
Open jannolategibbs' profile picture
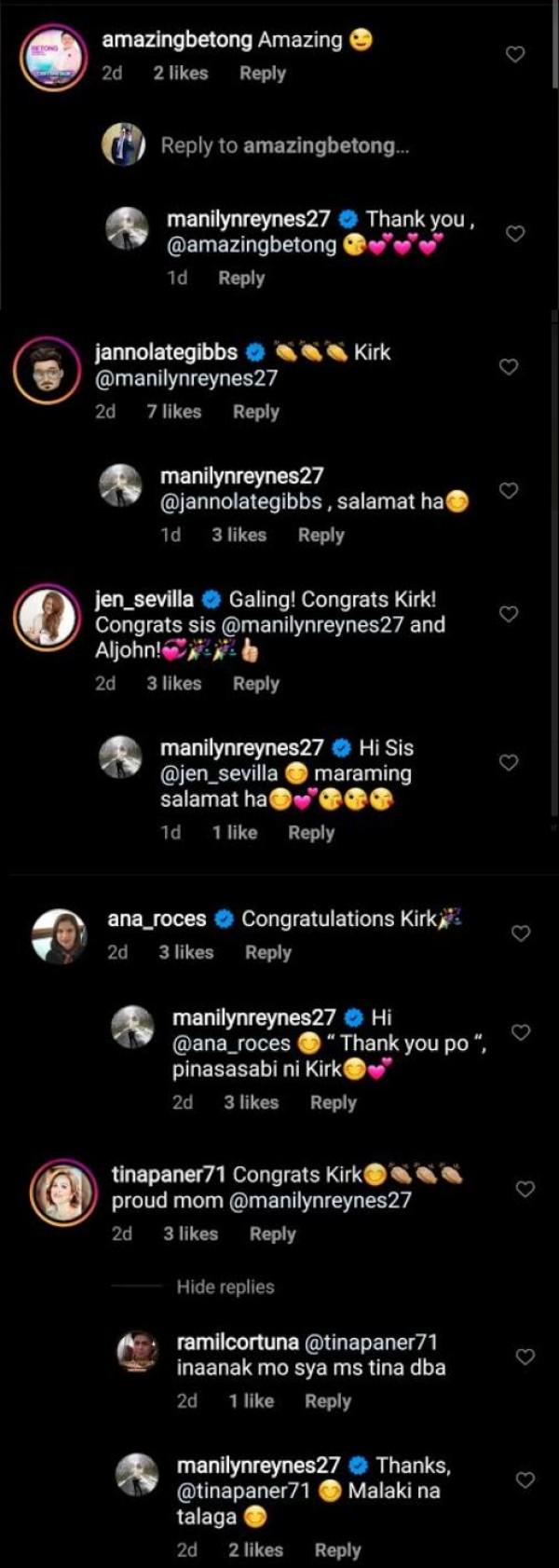[x=46, y=370]
